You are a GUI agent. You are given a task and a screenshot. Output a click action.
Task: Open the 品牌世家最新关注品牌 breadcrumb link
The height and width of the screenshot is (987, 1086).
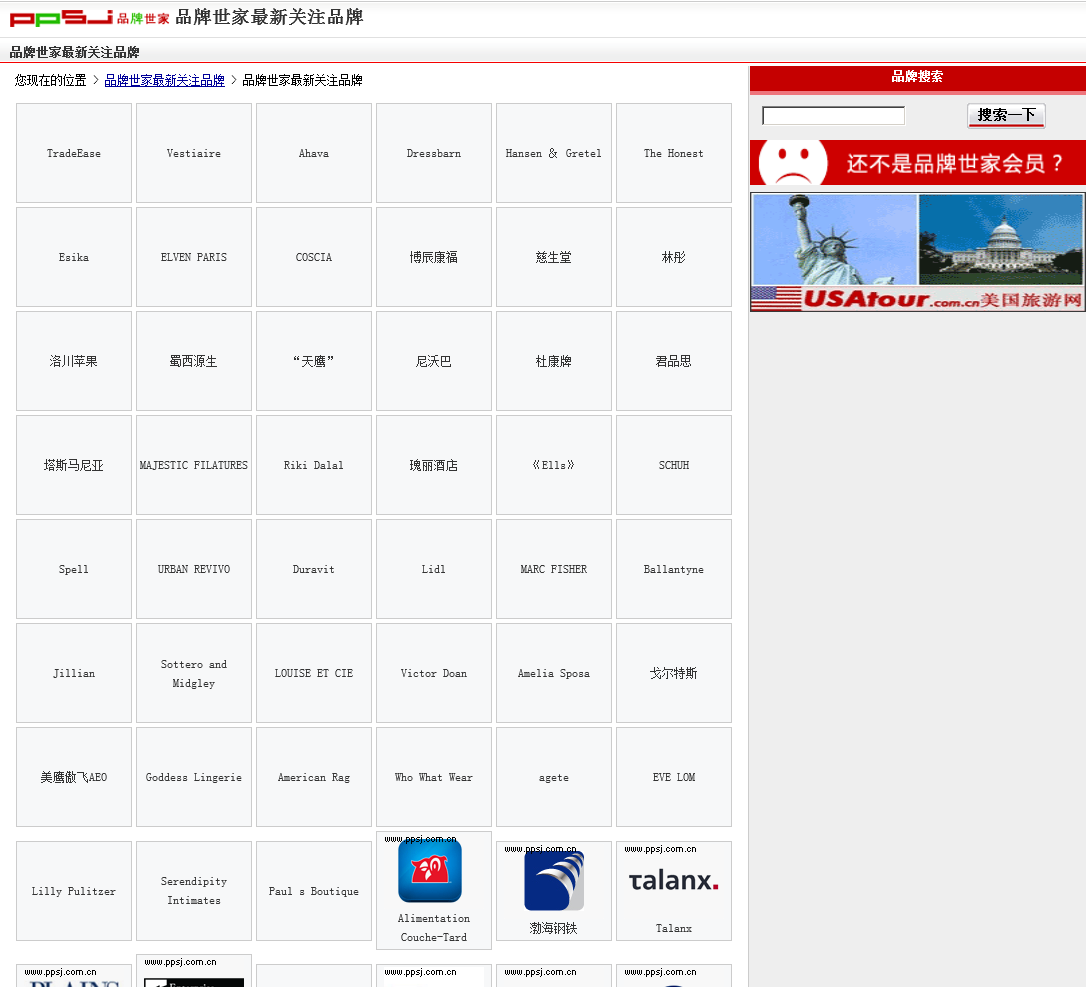164,80
